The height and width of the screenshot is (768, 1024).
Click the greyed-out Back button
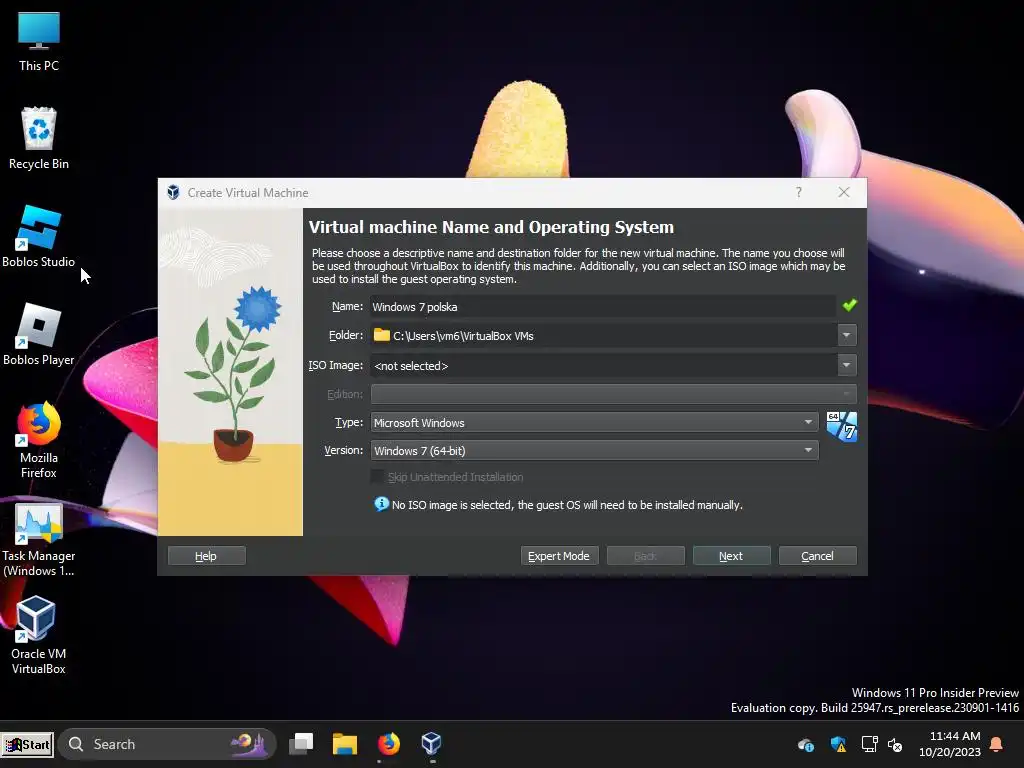coord(645,556)
